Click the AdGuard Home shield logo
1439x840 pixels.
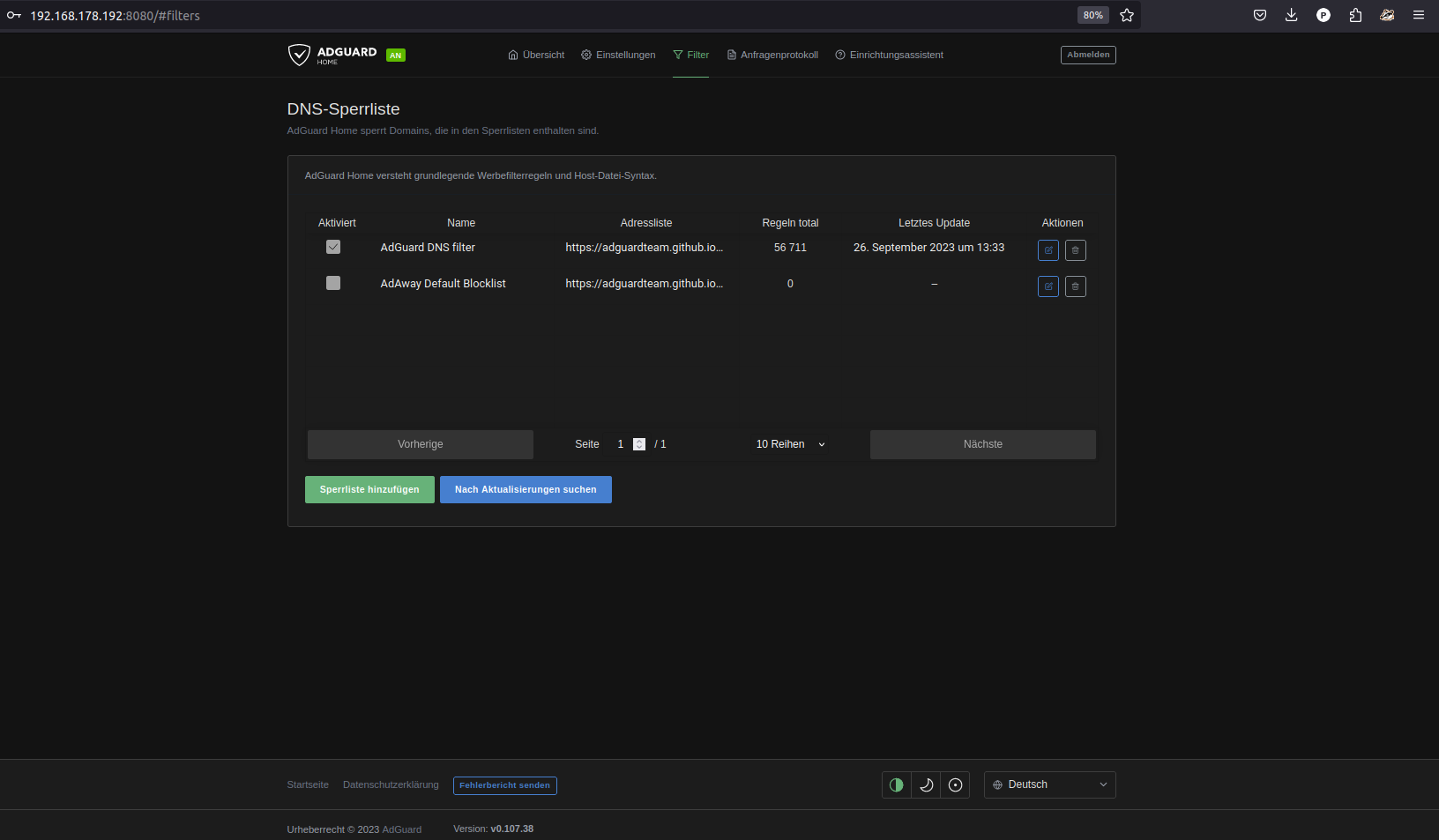pos(300,55)
